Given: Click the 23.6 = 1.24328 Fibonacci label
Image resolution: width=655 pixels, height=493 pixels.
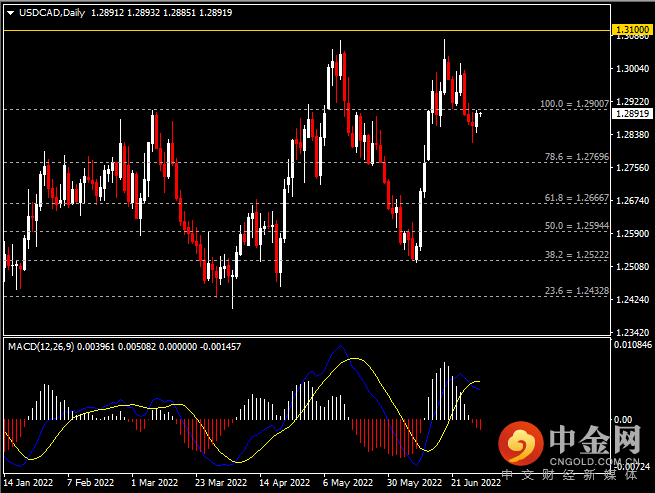Looking at the screenshot, I should (x=576, y=290).
